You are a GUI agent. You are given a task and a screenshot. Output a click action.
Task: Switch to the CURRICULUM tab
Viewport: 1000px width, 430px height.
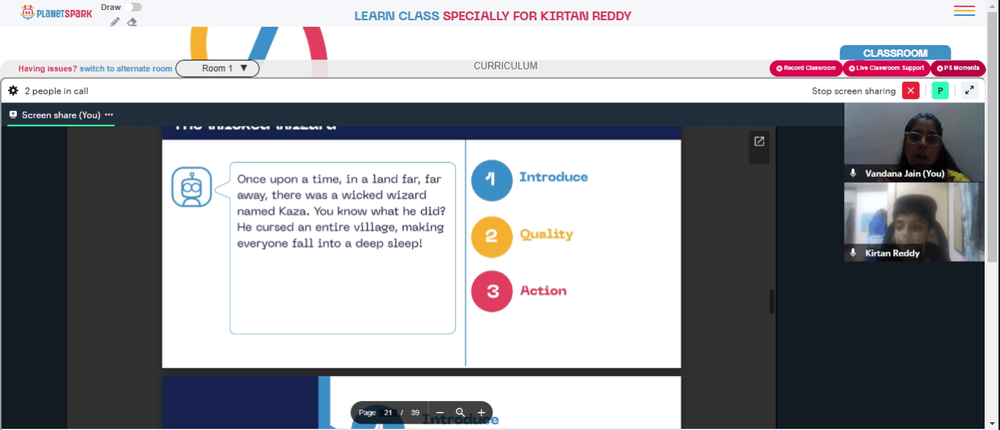(505, 66)
